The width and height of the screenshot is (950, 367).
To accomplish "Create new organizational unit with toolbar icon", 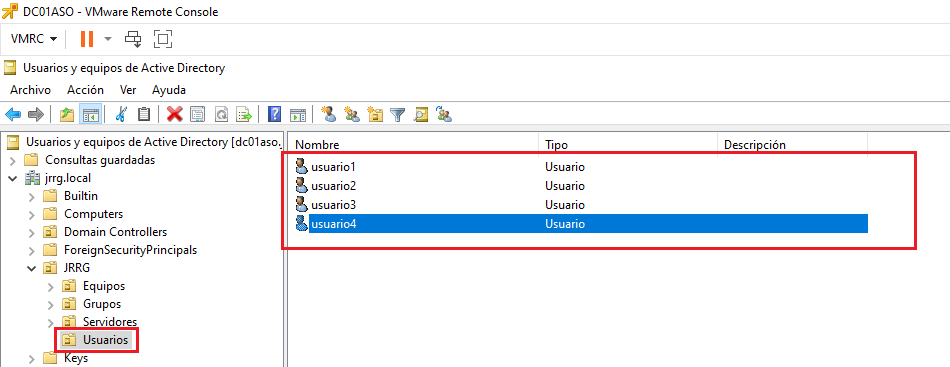I will tap(376, 114).
